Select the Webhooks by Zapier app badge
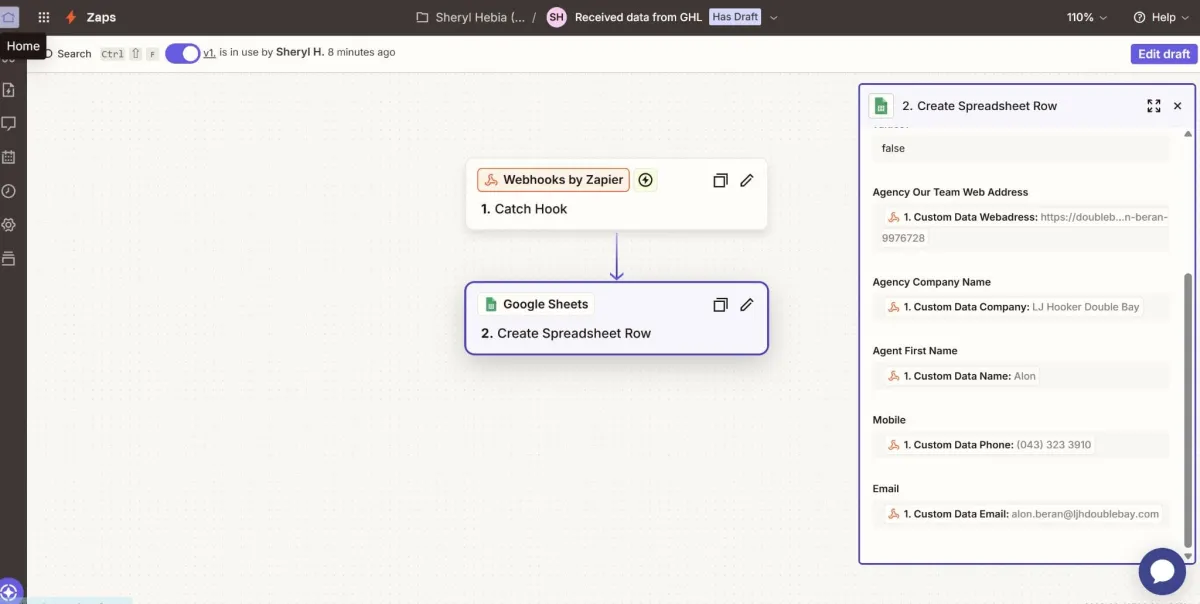Viewport: 1200px width, 604px height. pos(553,180)
